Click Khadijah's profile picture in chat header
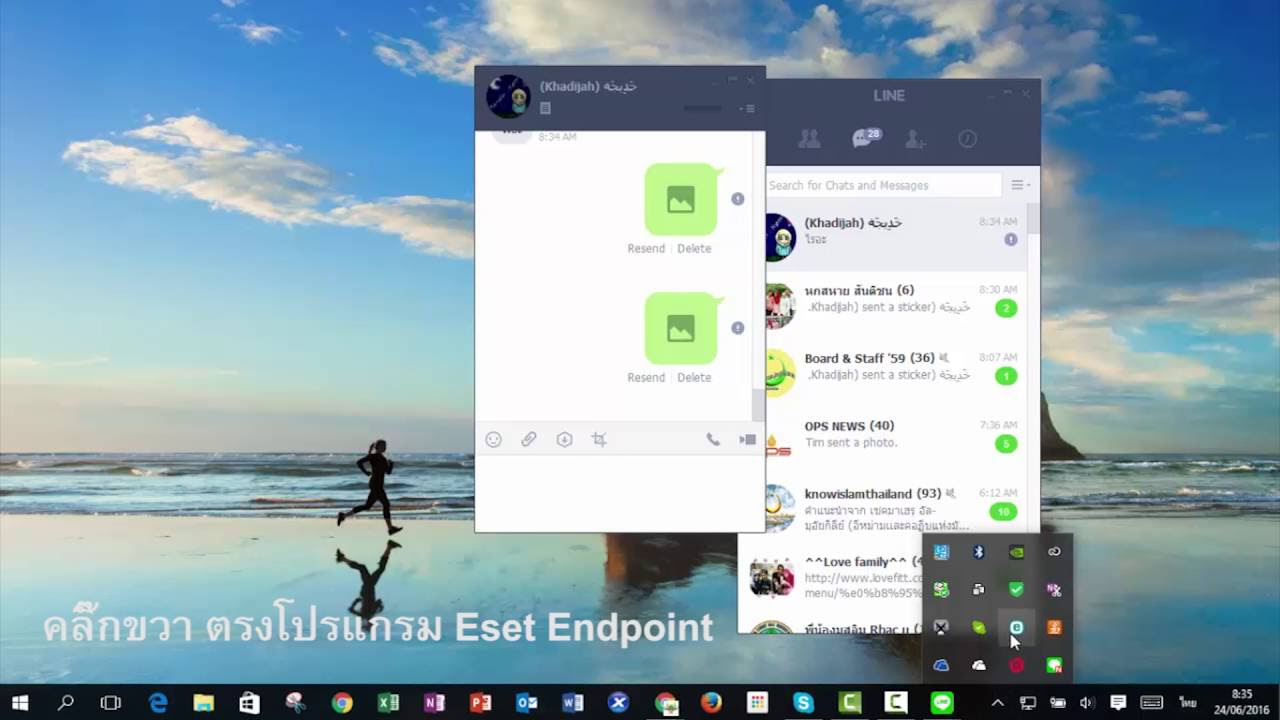The image size is (1280, 720). pos(508,96)
